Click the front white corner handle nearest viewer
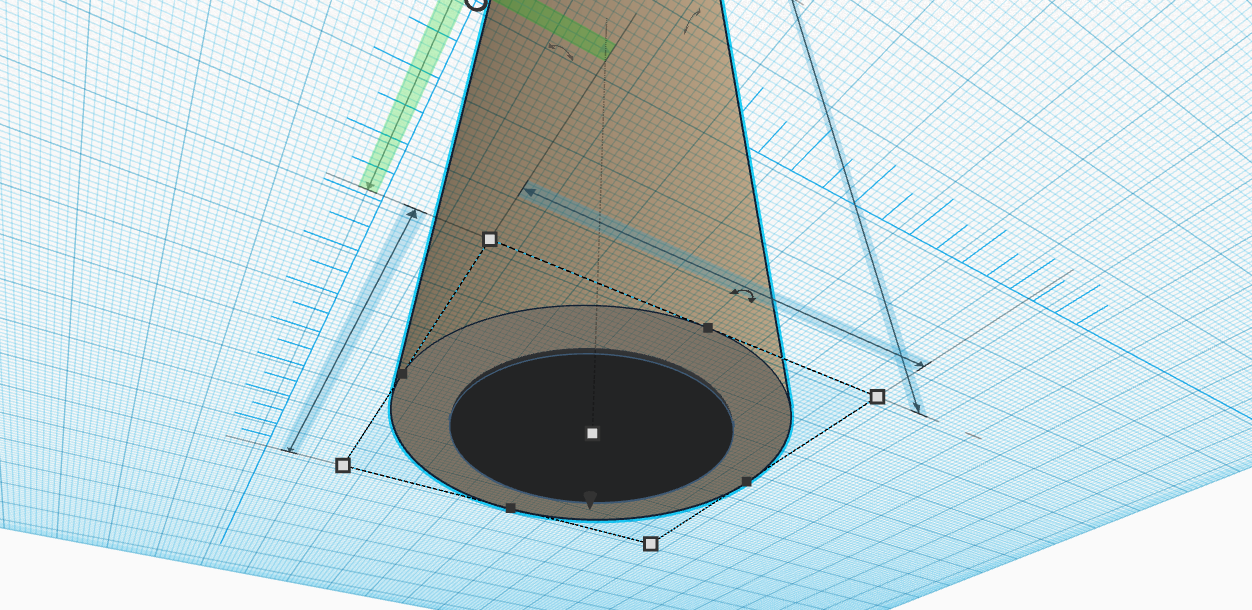This screenshot has width=1252, height=610. (651, 544)
